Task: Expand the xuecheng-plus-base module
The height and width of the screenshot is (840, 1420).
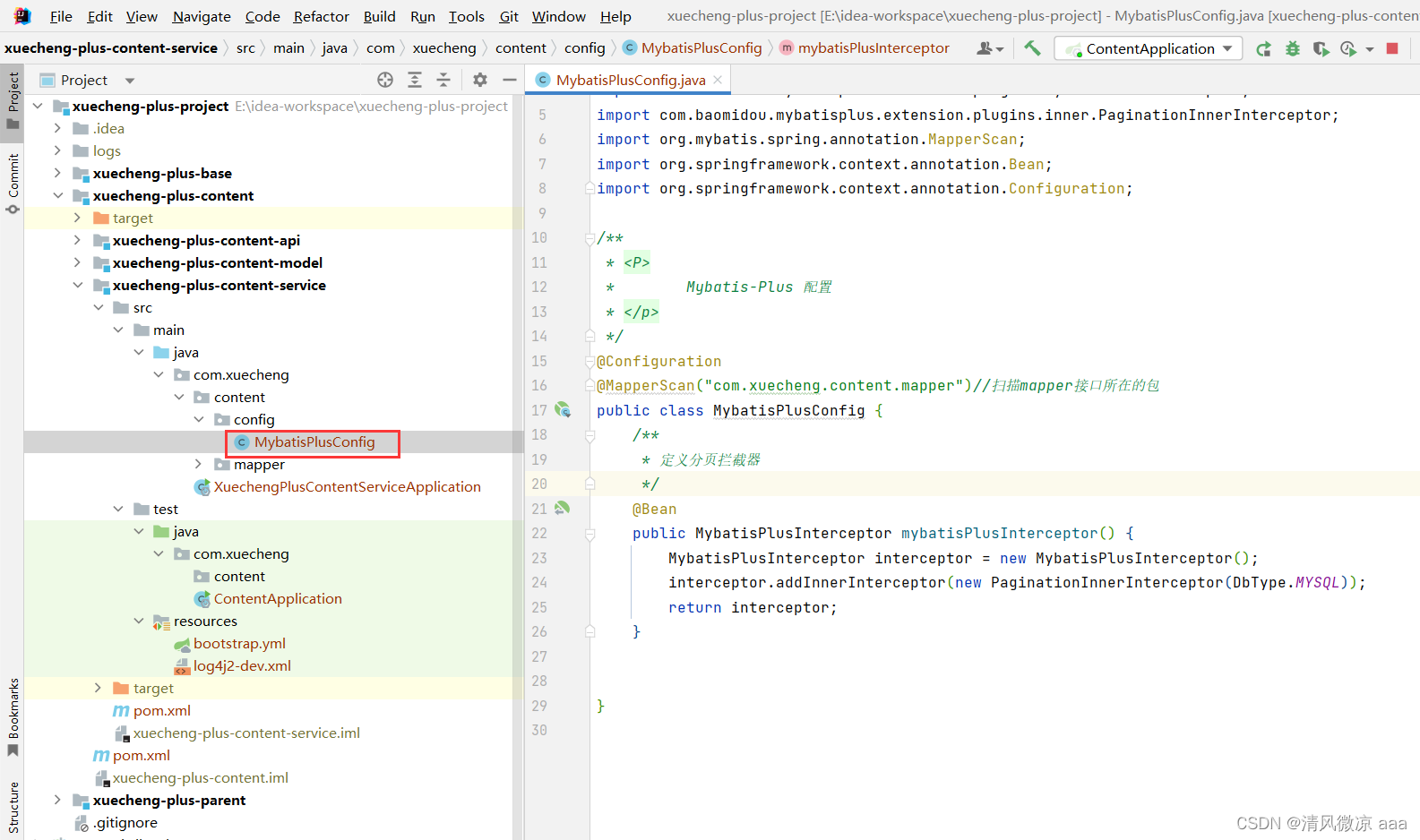Action: 57,173
